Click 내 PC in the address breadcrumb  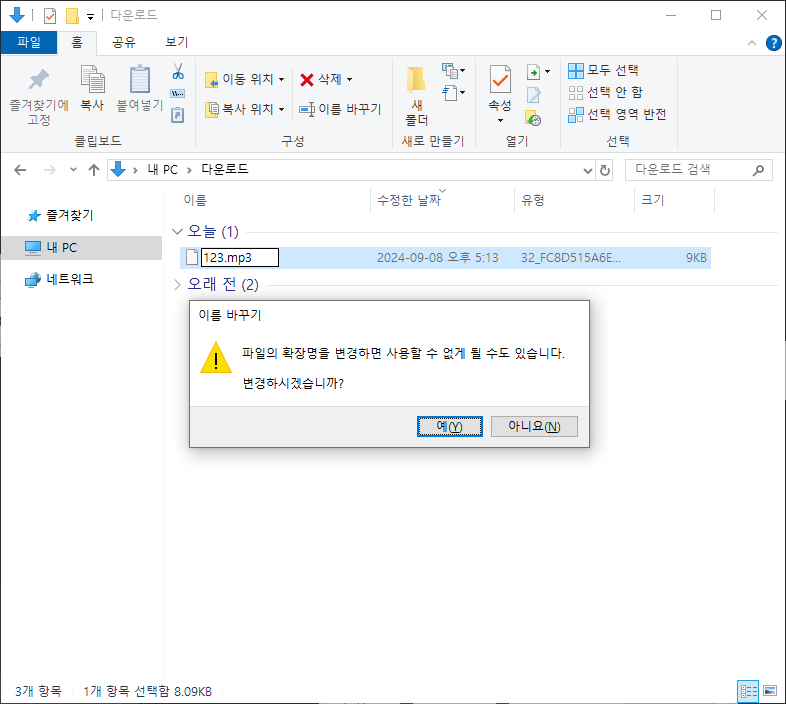[x=162, y=170]
